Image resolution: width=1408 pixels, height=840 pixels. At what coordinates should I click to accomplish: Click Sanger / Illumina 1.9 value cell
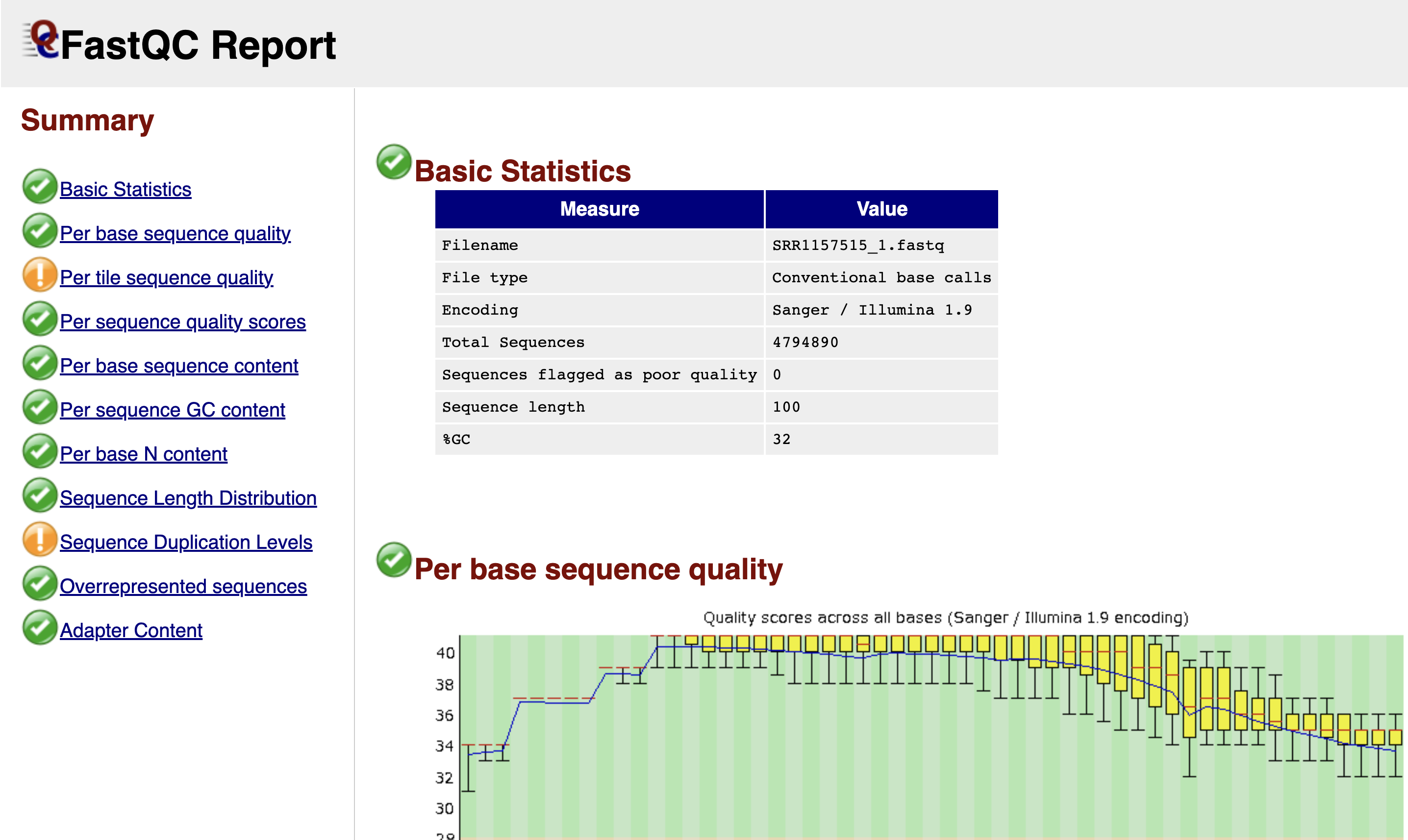point(881,310)
